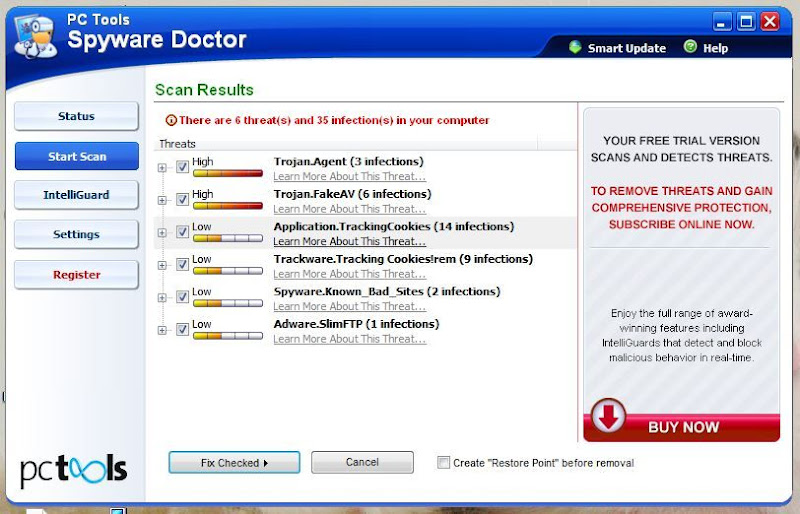Image resolution: width=800 pixels, height=514 pixels.
Task: Select Trackware.Tracking Cookies!rem (9 infections) title
Action: pyautogui.click(x=403, y=259)
